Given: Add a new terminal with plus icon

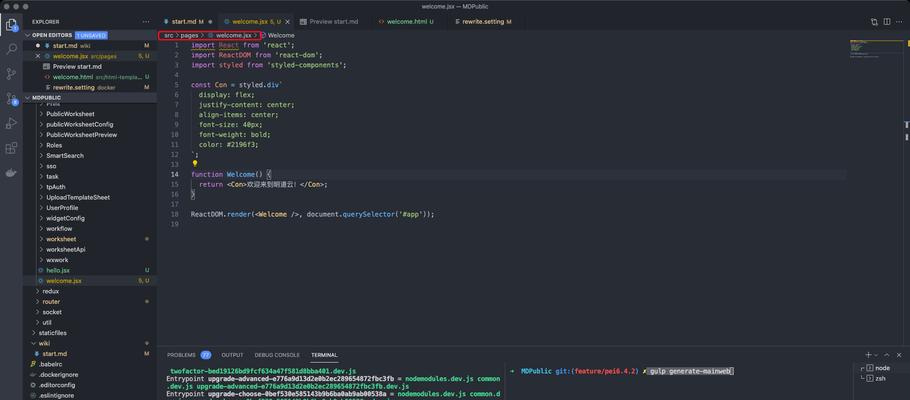Looking at the screenshot, I should point(868,355).
